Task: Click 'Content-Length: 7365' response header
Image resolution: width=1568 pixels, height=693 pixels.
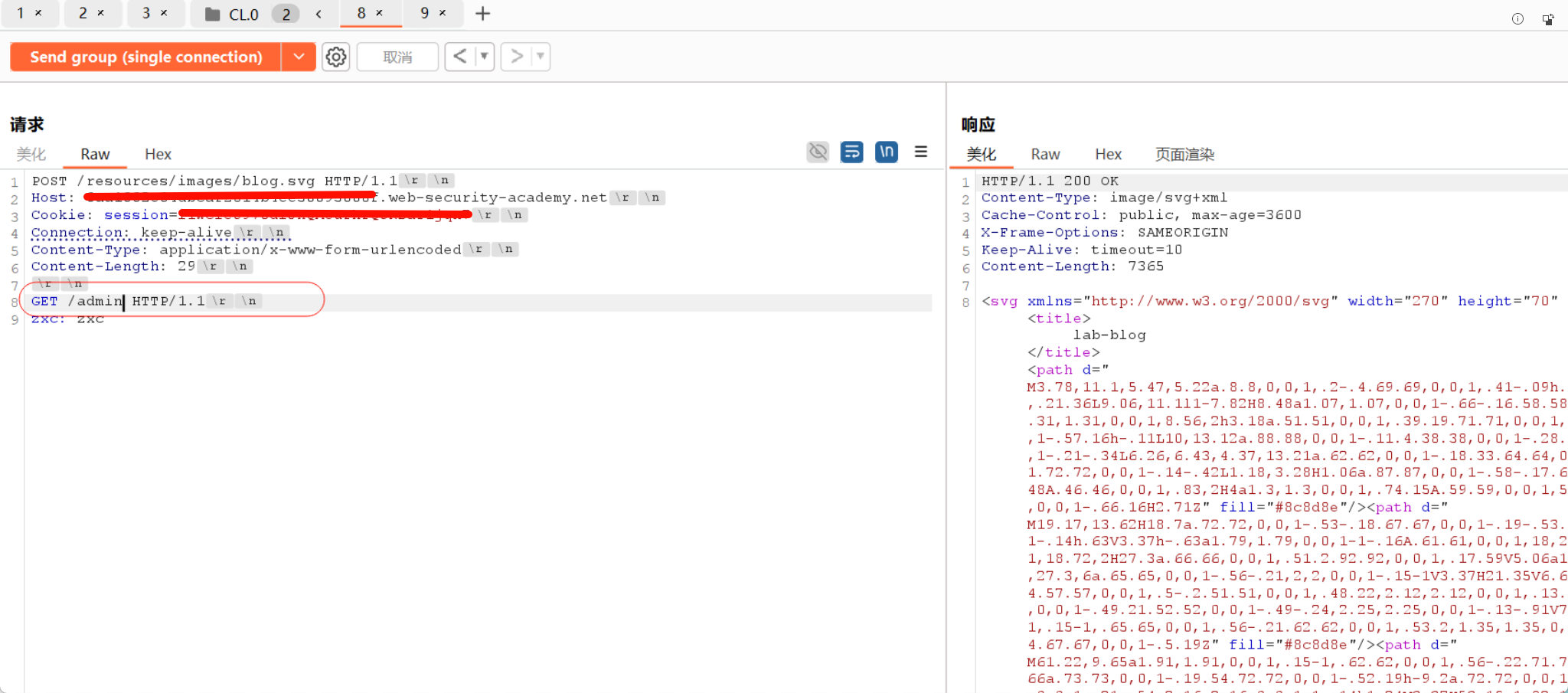Action: pos(1073,266)
